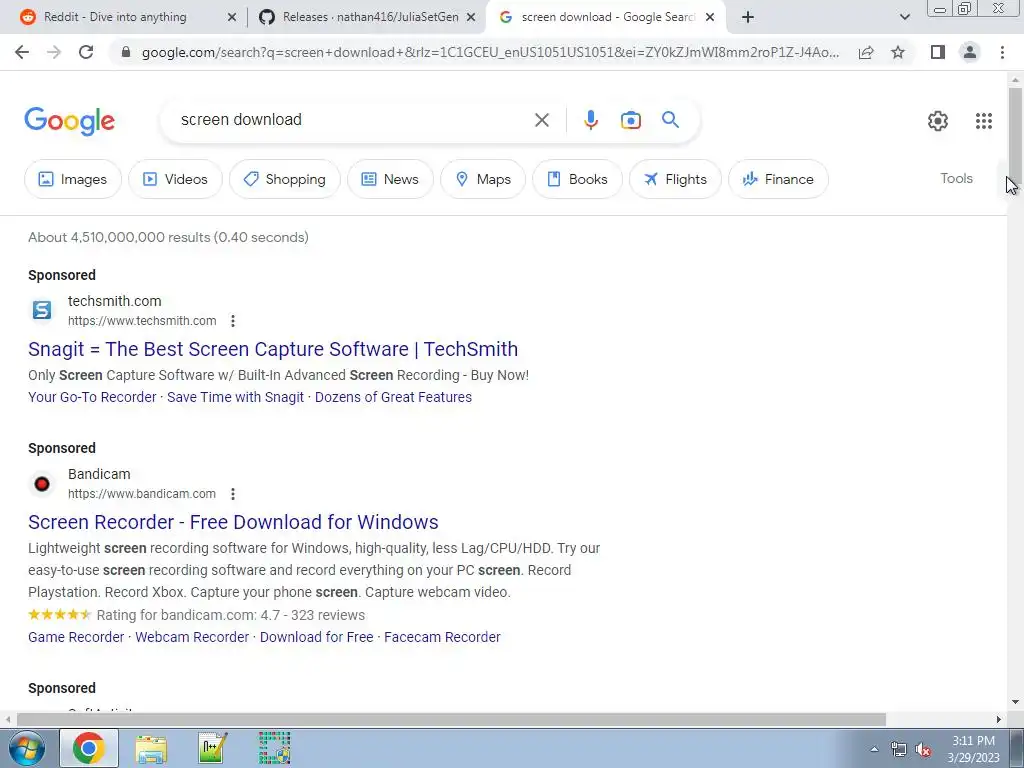This screenshot has height=768, width=1024.
Task: Share this page using the share icon
Action: click(866, 52)
